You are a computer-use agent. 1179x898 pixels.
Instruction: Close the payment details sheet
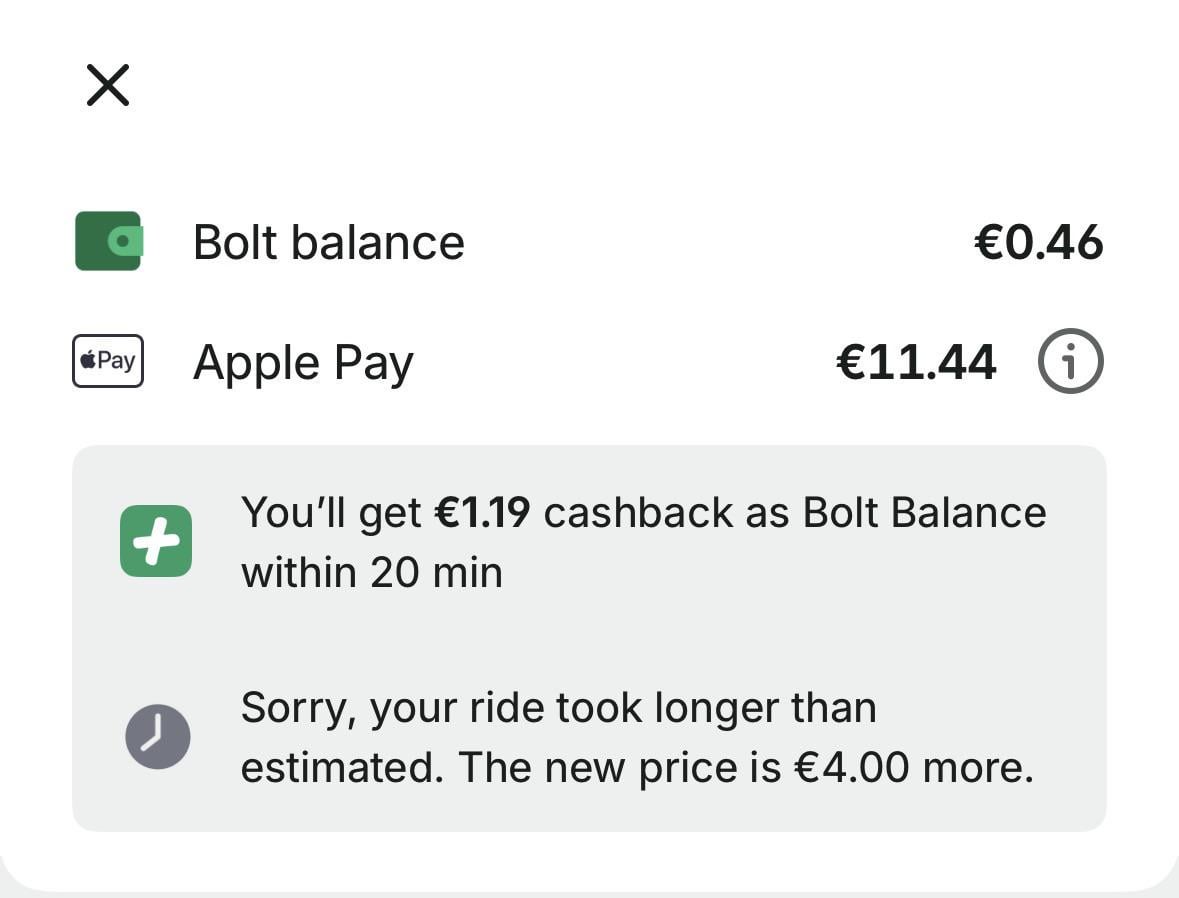tap(108, 85)
